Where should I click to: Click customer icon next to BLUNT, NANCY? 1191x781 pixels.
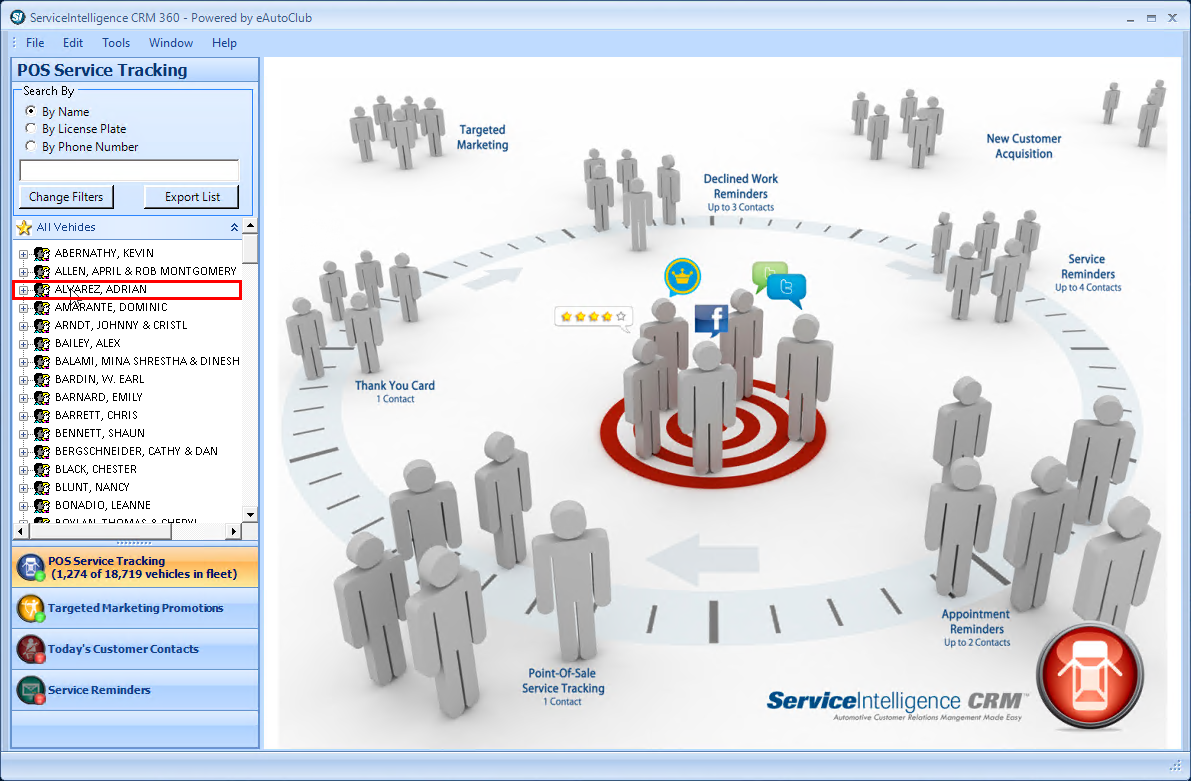(42, 487)
